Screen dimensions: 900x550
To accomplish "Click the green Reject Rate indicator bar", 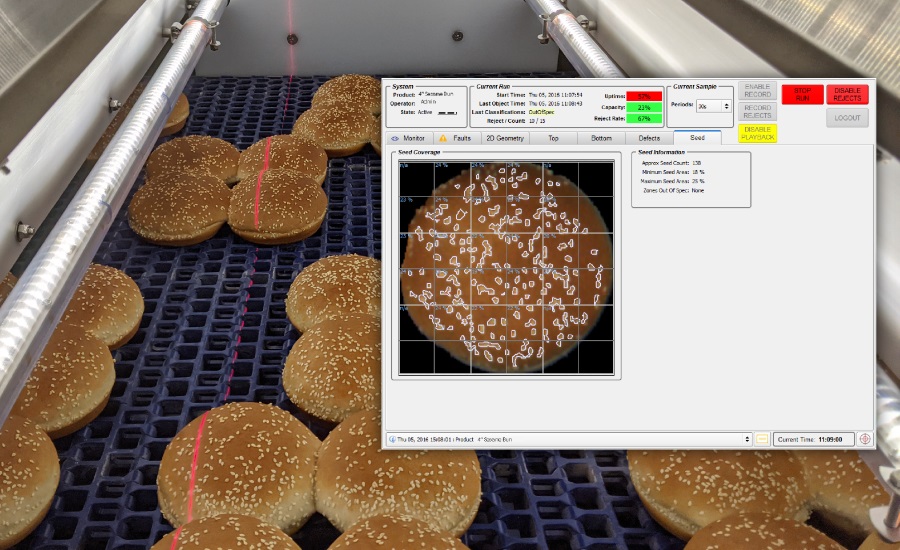I will (x=643, y=118).
